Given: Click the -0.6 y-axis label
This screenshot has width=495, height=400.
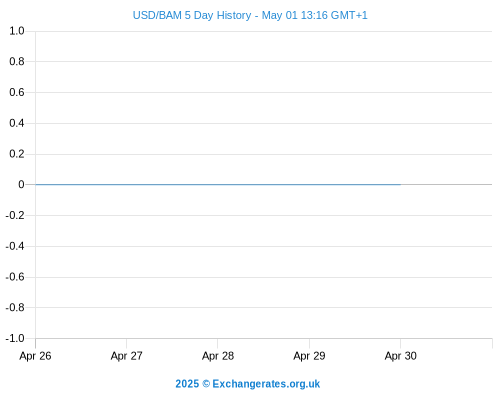Looking at the screenshot, I should pyautogui.click(x=15, y=277).
